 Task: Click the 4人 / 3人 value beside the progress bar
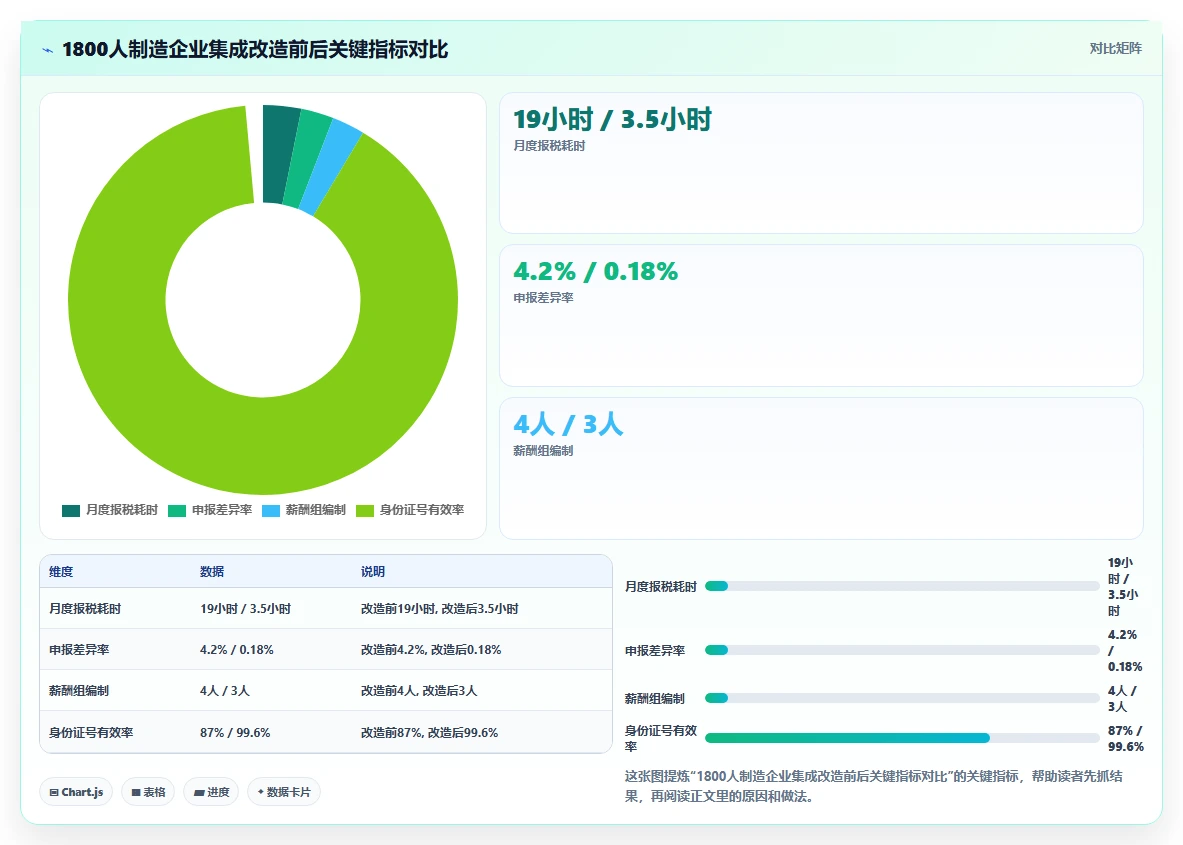(x=1122, y=699)
